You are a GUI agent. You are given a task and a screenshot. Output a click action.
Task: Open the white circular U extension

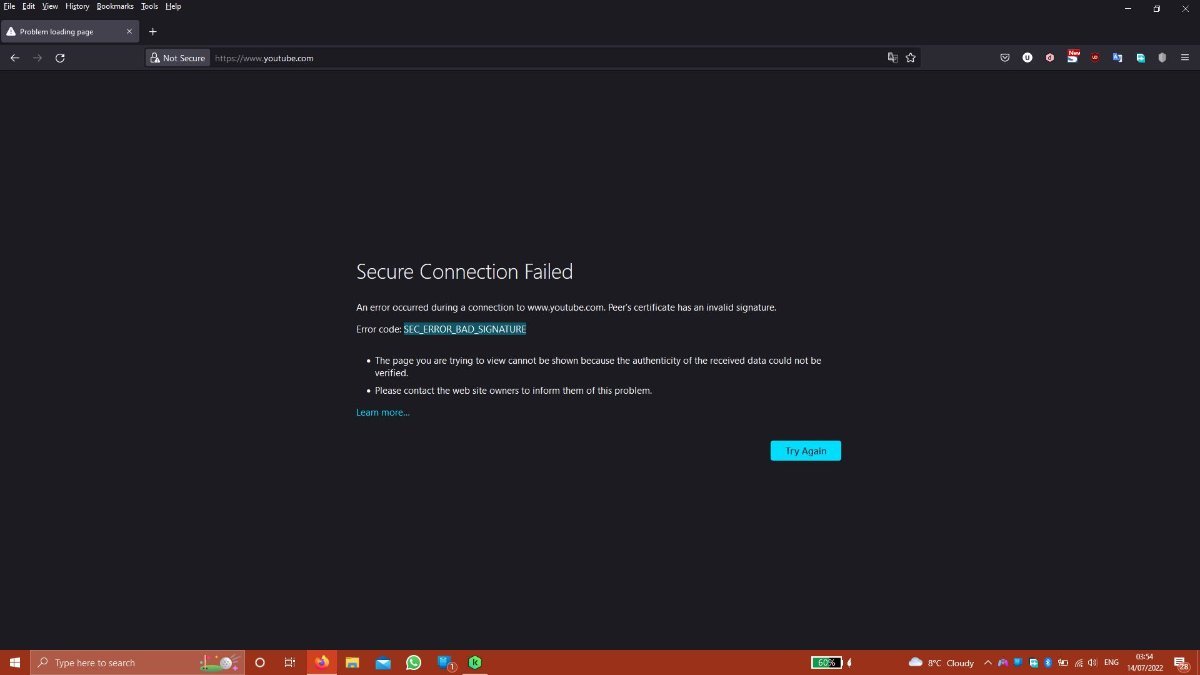tap(1027, 58)
